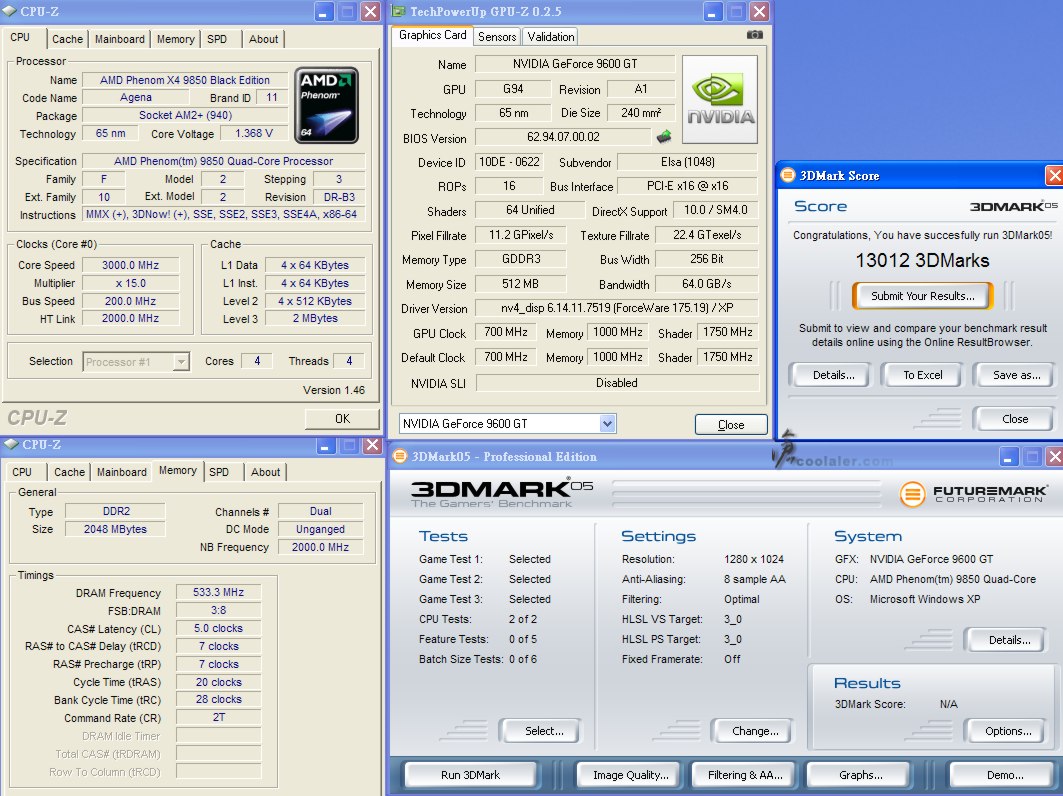1063x796 pixels.
Task: Click the BIOS Version field 62.94.07.00.02
Action: click(563, 137)
